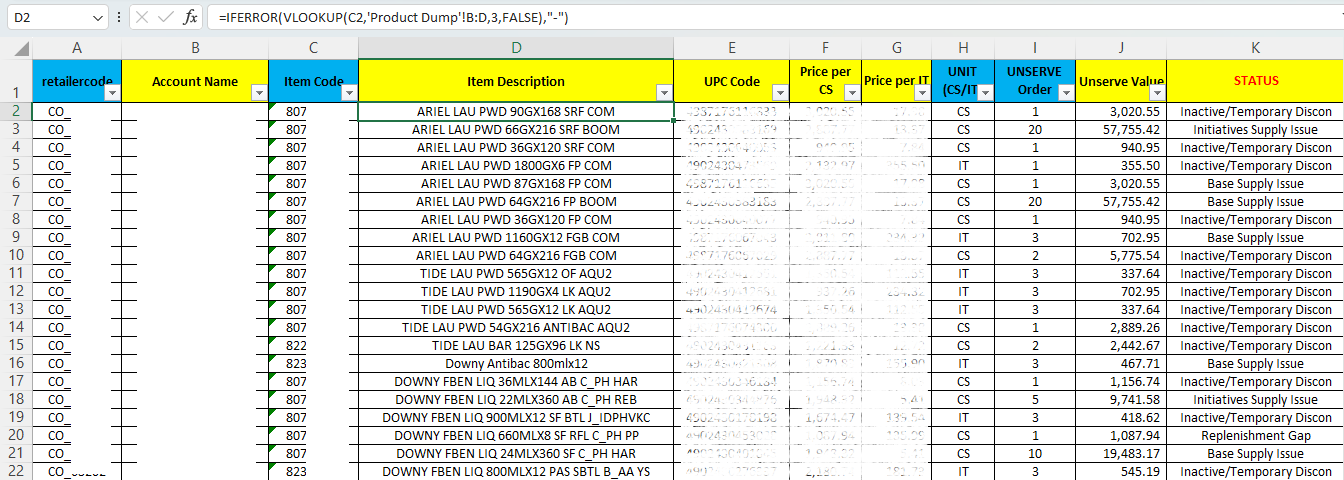
Task: Open the Price per CS filter dropdown
Action: pyautogui.click(x=851, y=93)
